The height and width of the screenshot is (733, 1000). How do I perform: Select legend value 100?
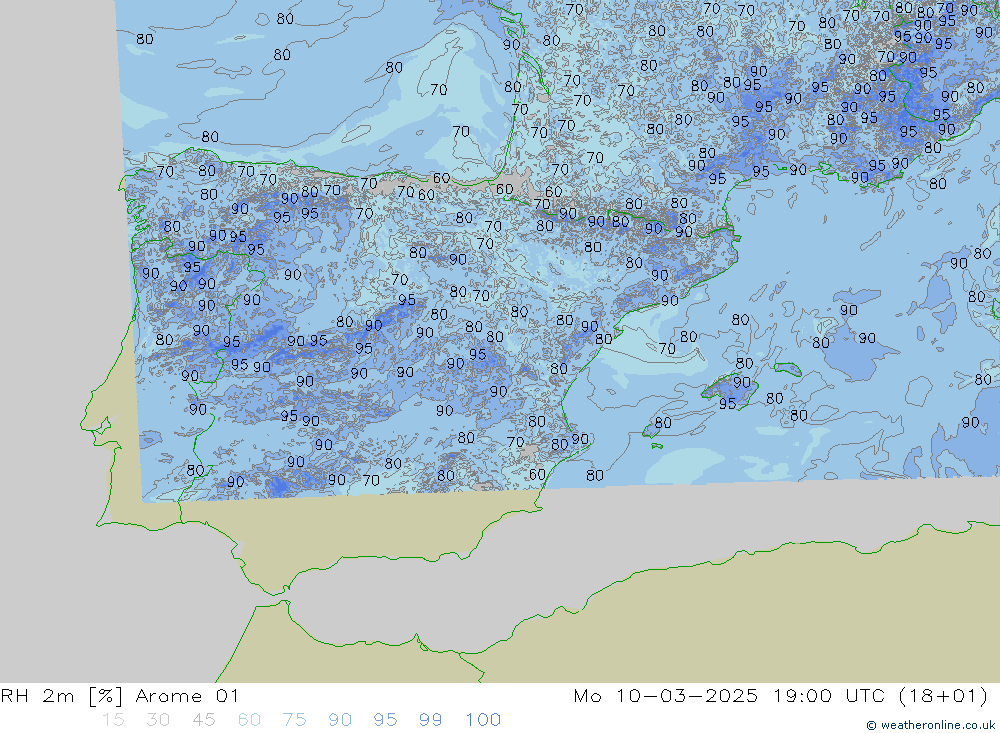pos(483,720)
